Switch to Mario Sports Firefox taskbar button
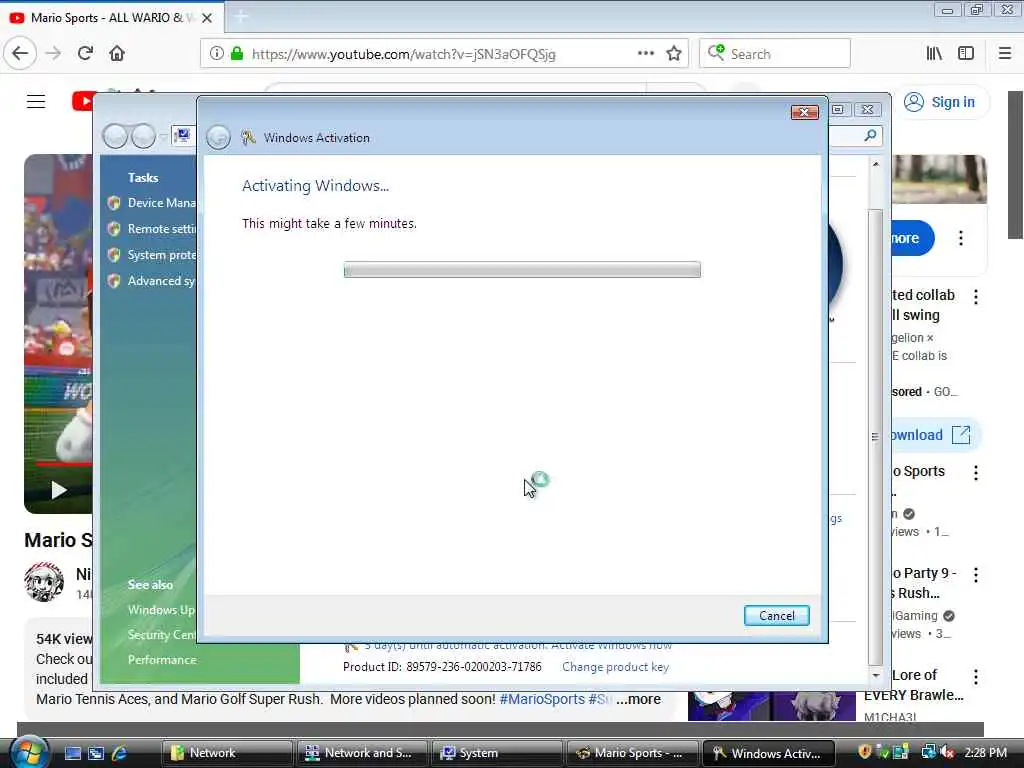 pyautogui.click(x=633, y=753)
